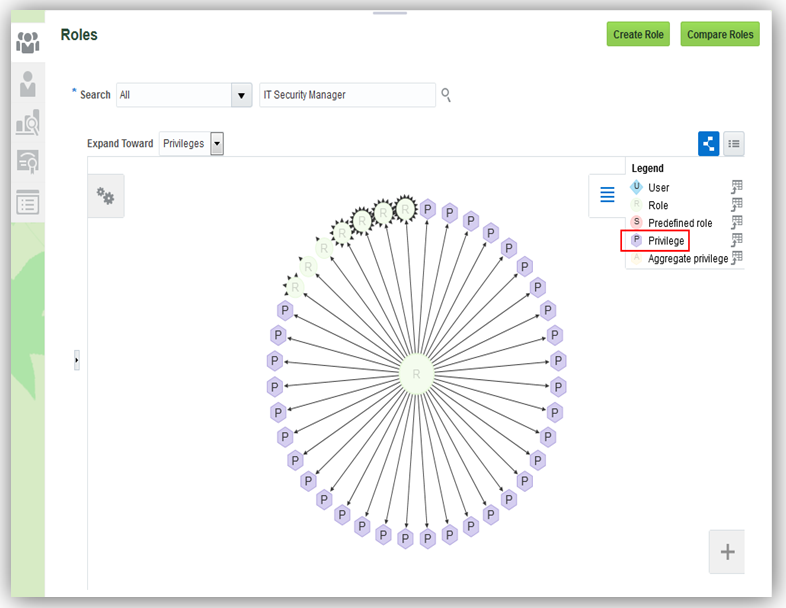
Task: Open the Users page sidebar icon
Action: click(x=28, y=83)
